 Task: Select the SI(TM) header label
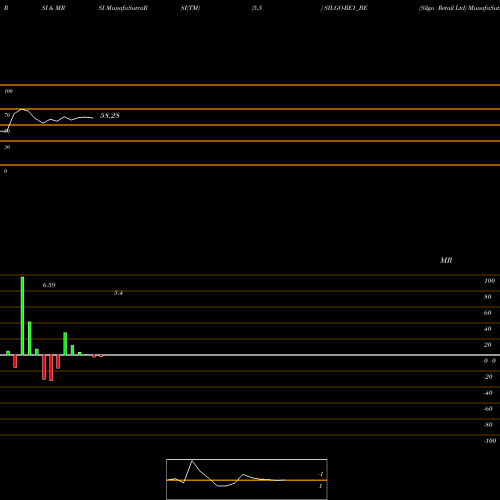pyautogui.click(x=190, y=8)
